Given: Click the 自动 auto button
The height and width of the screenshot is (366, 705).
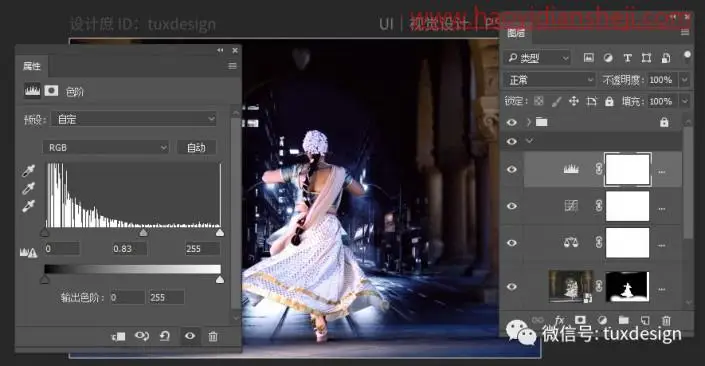Looking at the screenshot, I should coord(196,147).
